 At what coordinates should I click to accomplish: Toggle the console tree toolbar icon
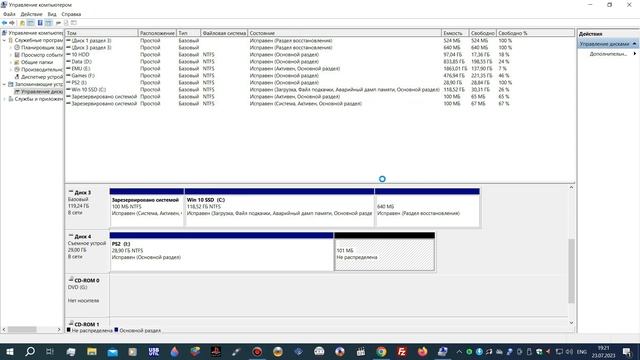(31, 23)
